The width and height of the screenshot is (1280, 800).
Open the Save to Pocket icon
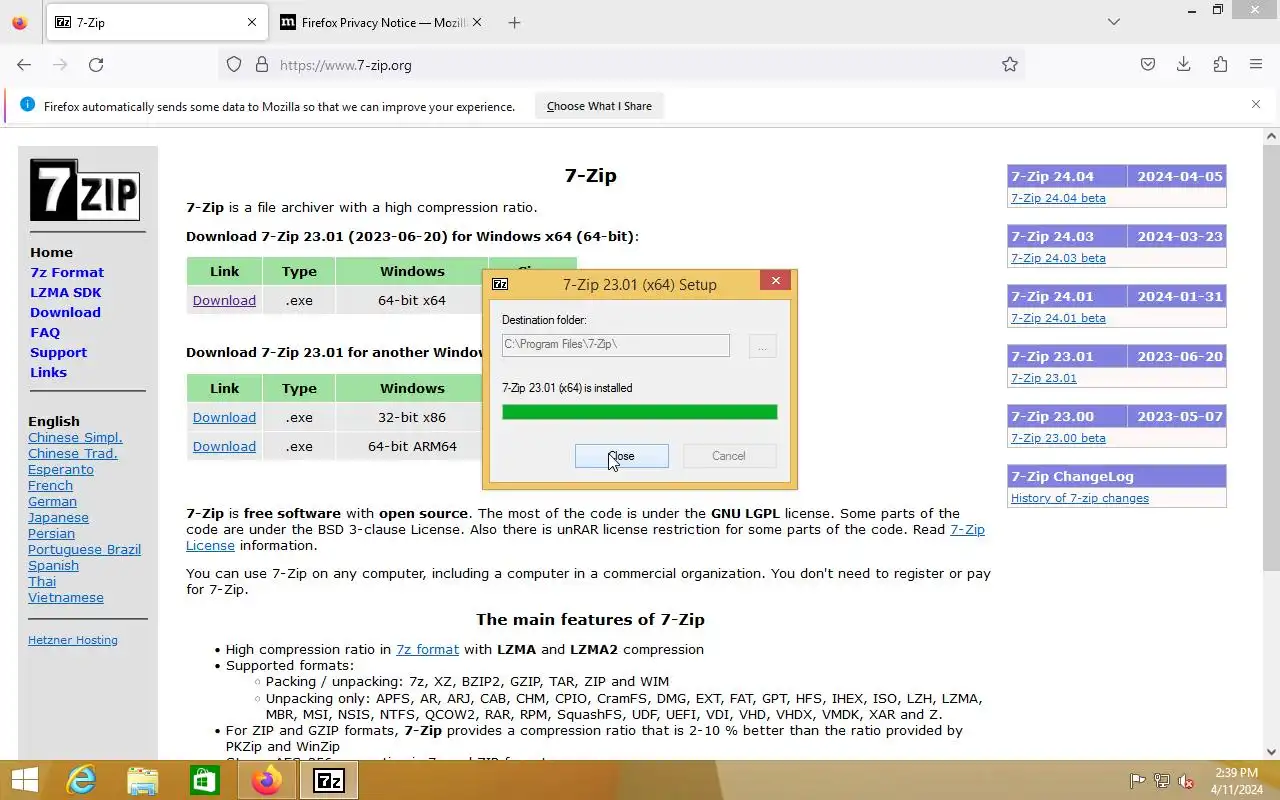coord(1148,64)
